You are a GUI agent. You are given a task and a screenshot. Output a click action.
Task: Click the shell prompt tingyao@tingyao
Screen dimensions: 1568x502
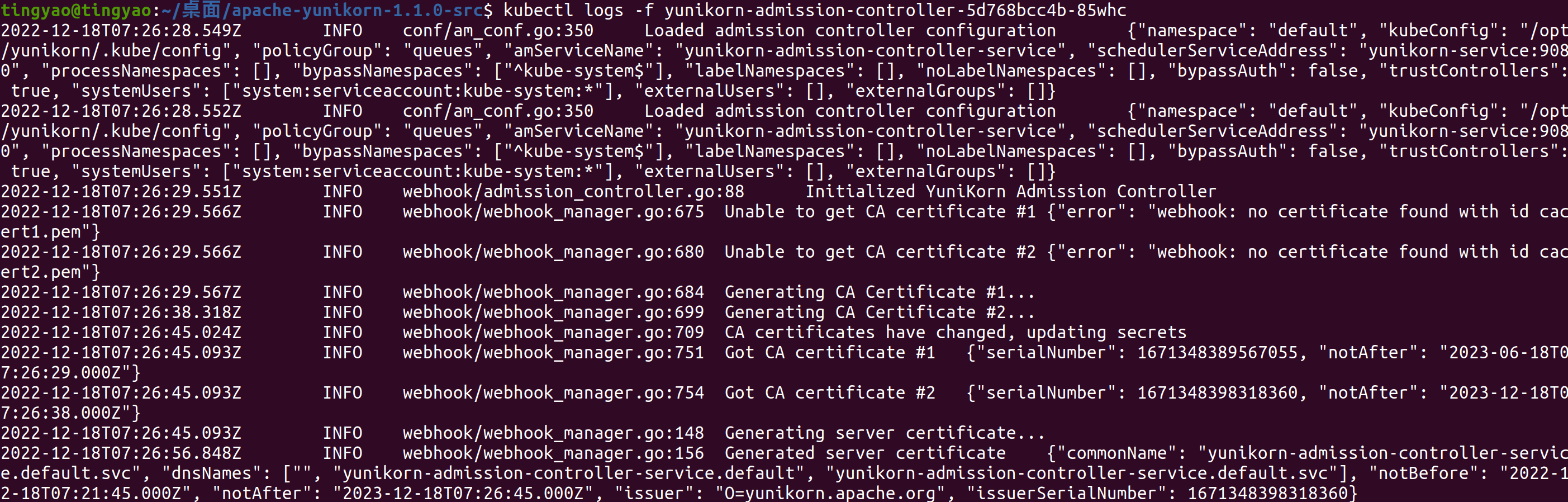pyautogui.click(x=75, y=10)
